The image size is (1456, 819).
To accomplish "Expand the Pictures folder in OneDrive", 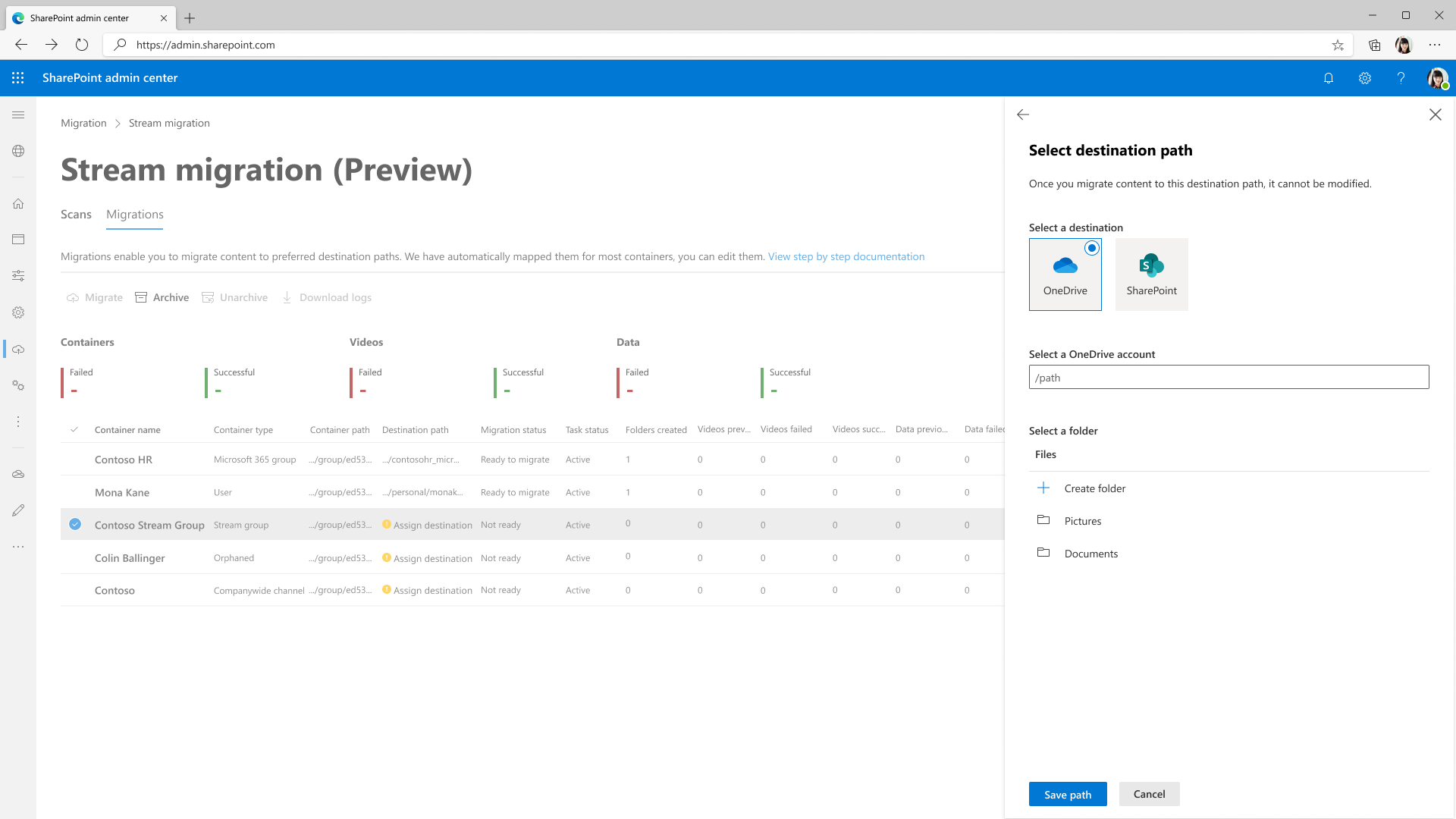I will 1083,520.
